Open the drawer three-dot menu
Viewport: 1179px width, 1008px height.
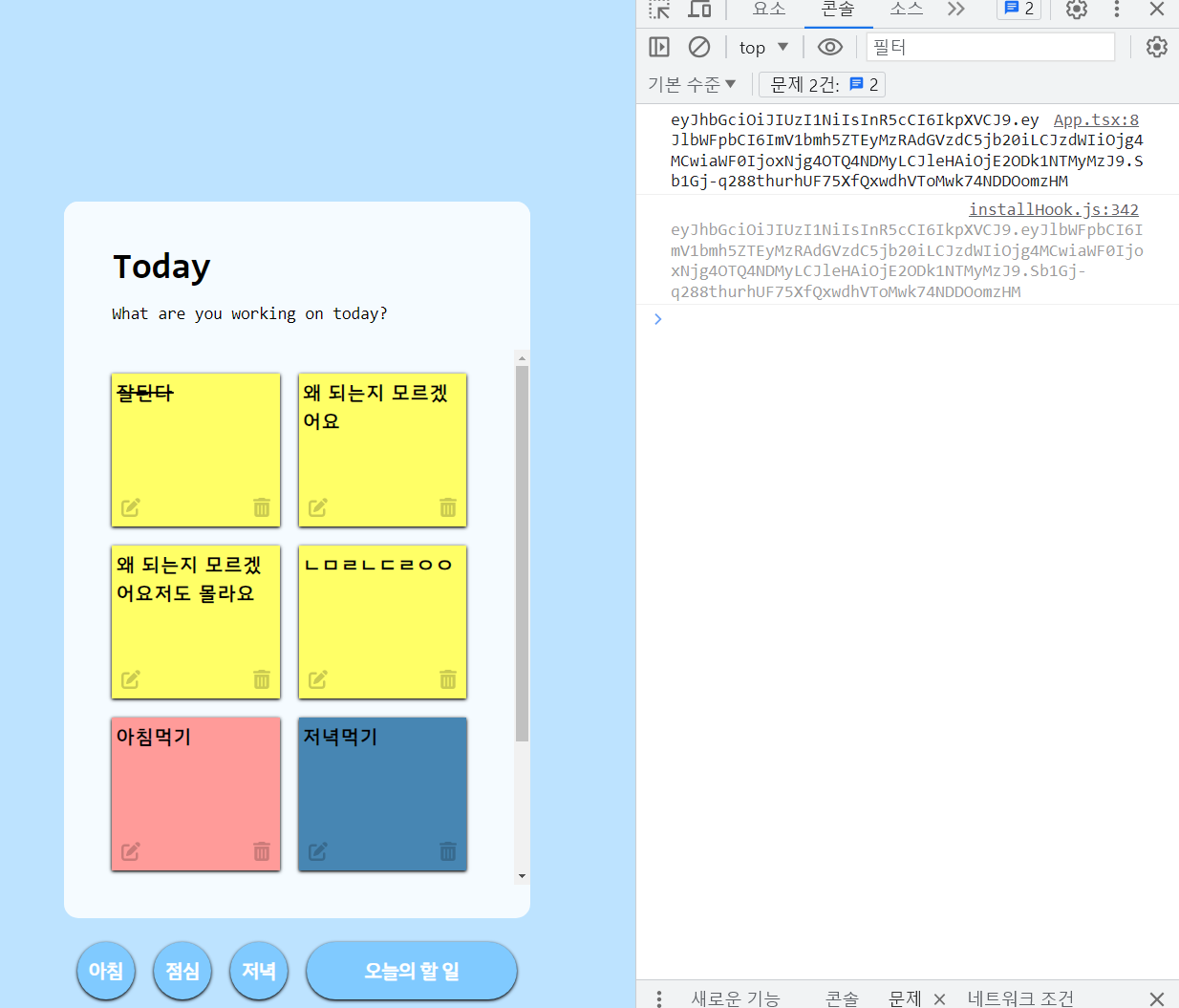tap(659, 998)
